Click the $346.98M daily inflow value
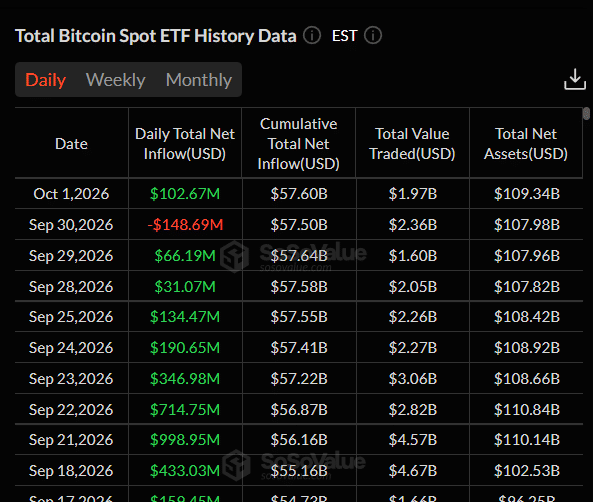Screen dimensions: 593x502 (185, 379)
